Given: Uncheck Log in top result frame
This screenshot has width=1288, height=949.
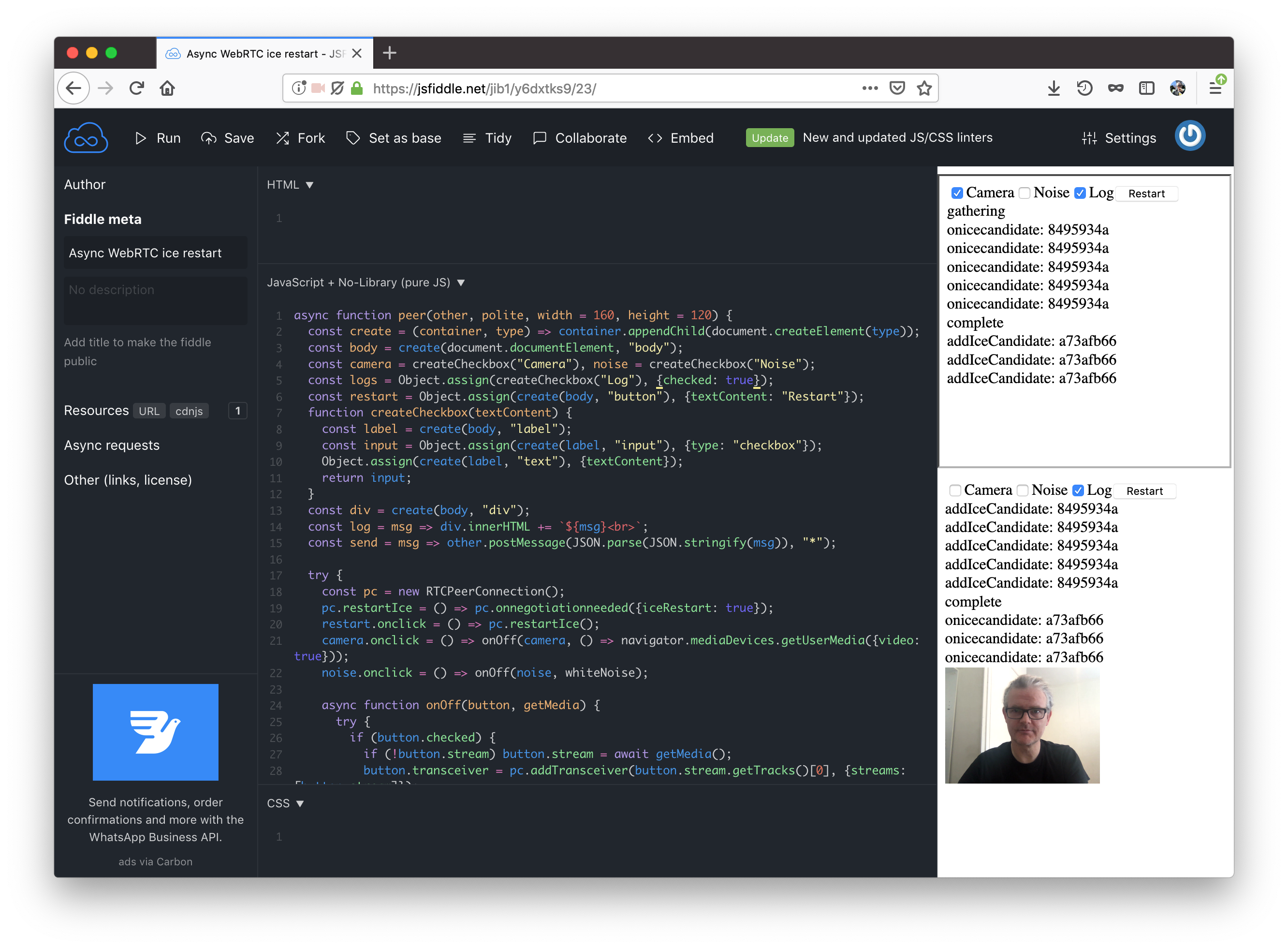Looking at the screenshot, I should click(1080, 193).
